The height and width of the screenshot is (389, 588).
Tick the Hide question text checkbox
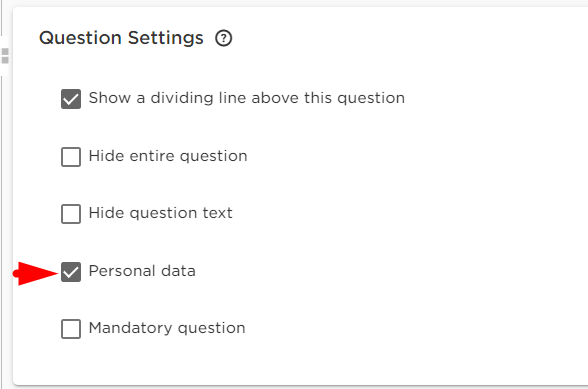[71, 214]
